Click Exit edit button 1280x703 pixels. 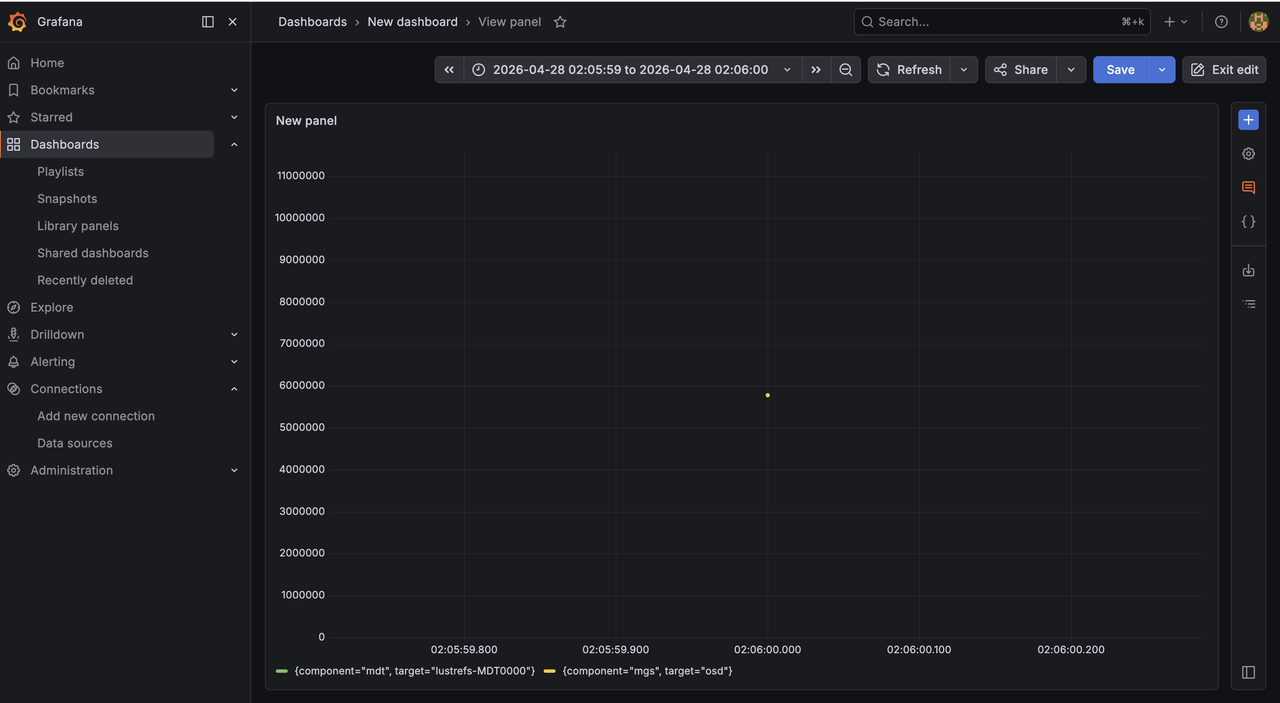point(1224,69)
